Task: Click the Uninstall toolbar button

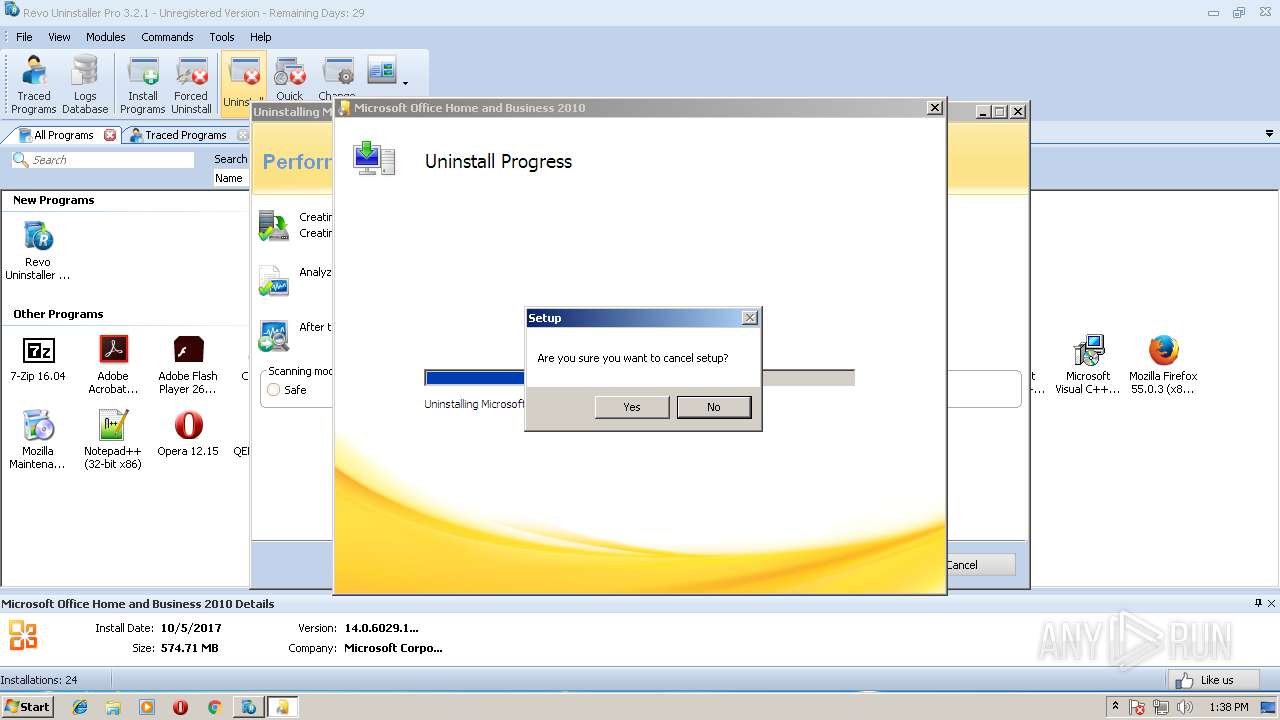Action: pos(243,83)
